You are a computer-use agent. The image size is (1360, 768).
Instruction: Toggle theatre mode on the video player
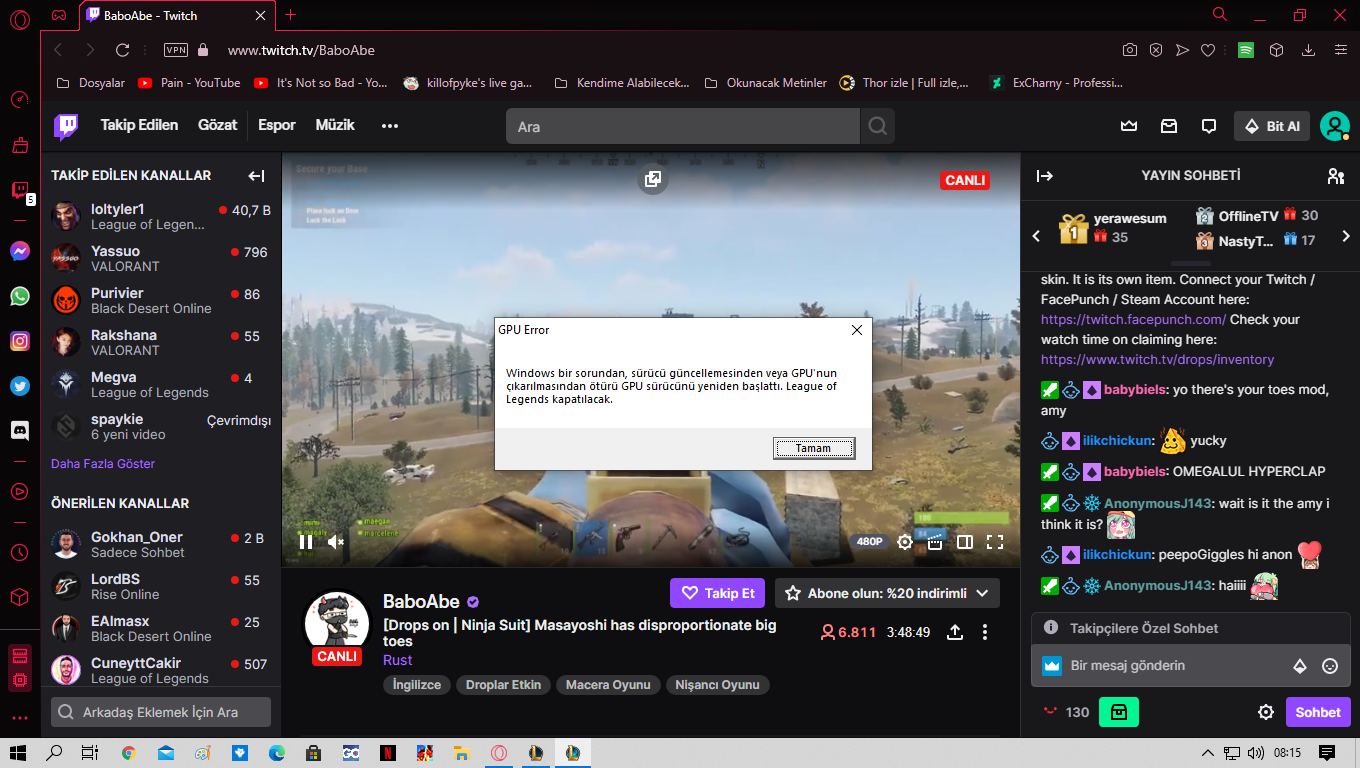pos(965,542)
